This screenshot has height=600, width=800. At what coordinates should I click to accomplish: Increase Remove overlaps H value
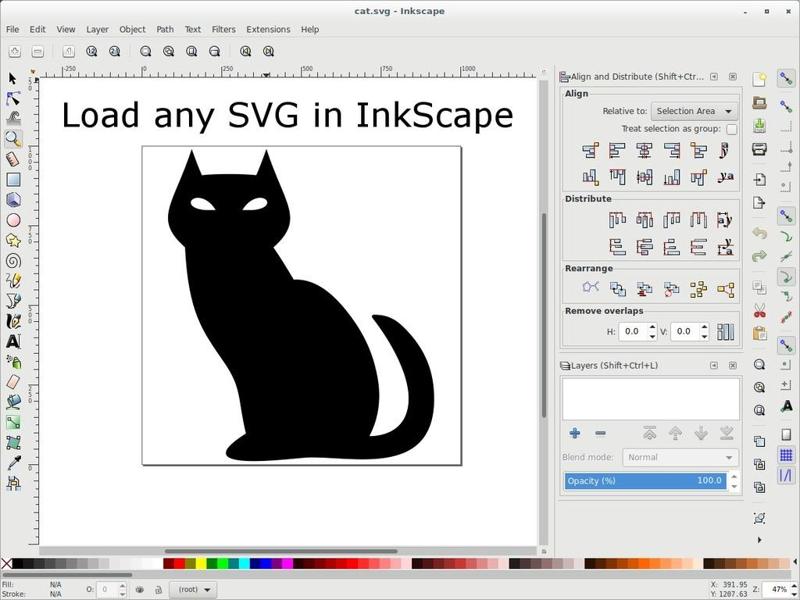(x=652, y=327)
